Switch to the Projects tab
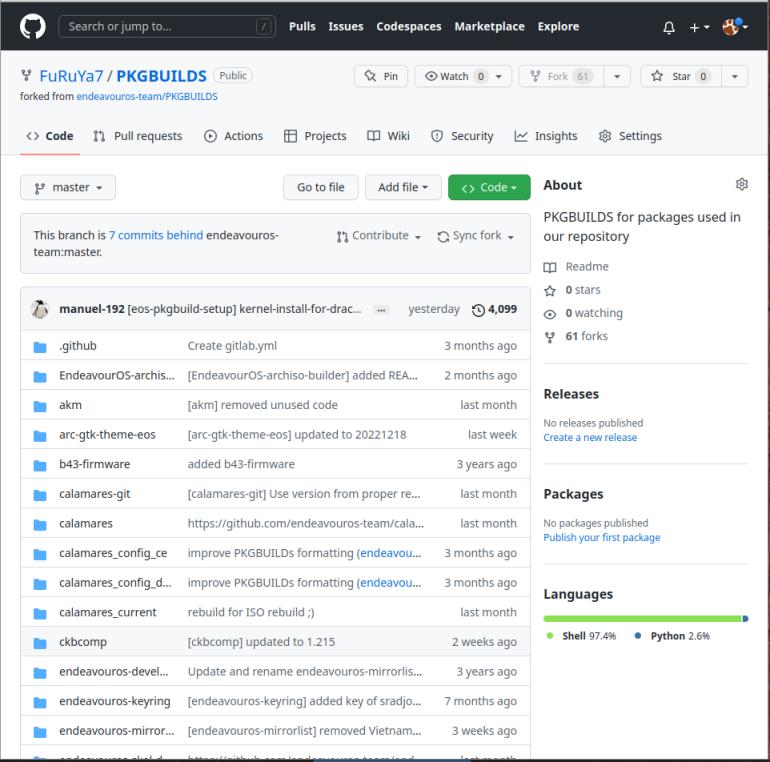Screen dimensions: 770x762 click(x=315, y=136)
